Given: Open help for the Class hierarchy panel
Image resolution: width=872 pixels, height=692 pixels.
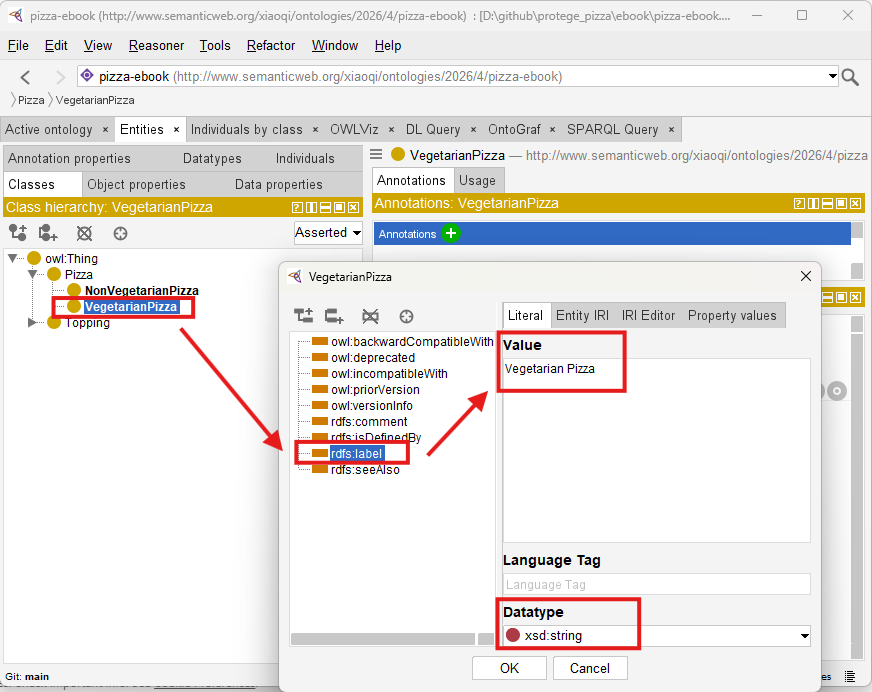Looking at the screenshot, I should (298, 207).
